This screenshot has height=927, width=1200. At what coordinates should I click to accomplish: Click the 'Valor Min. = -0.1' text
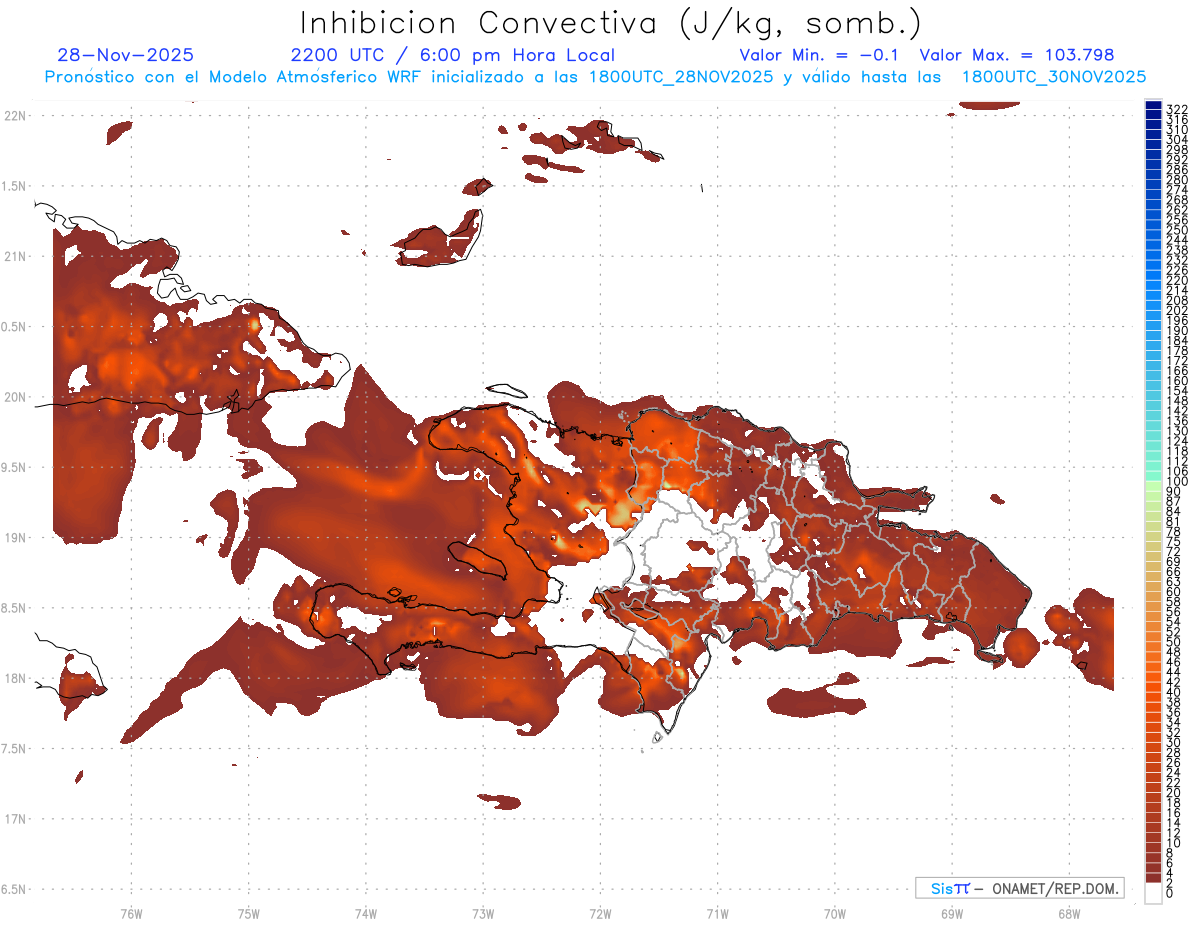(x=819, y=55)
